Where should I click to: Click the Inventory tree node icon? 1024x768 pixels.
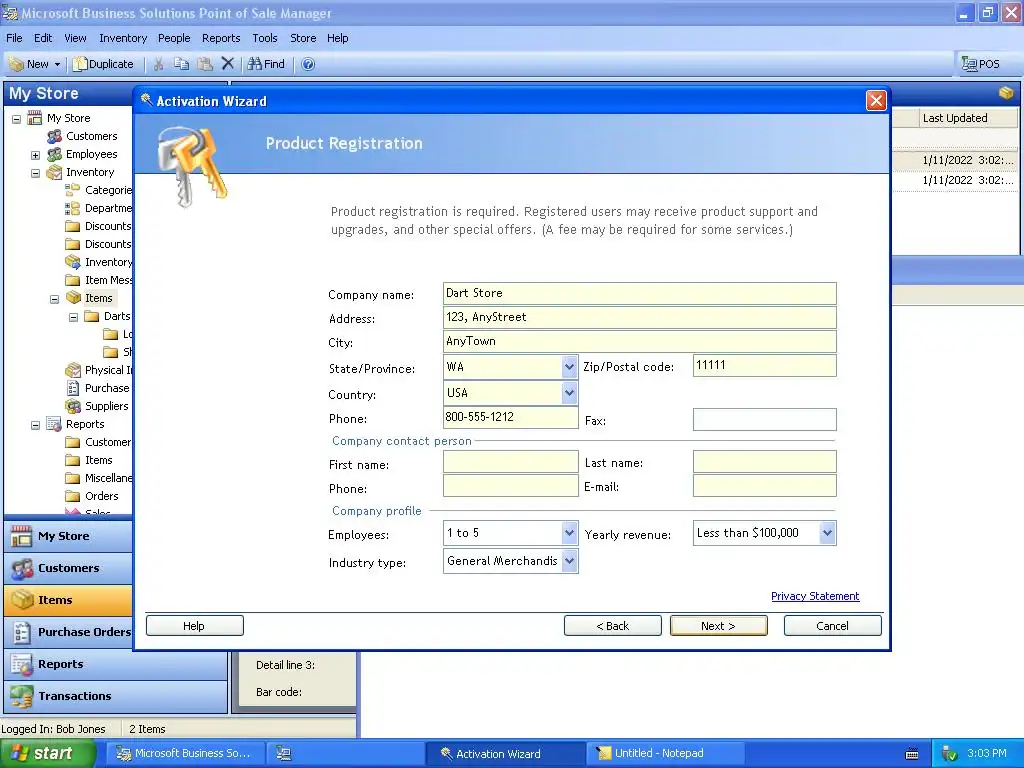(x=54, y=172)
